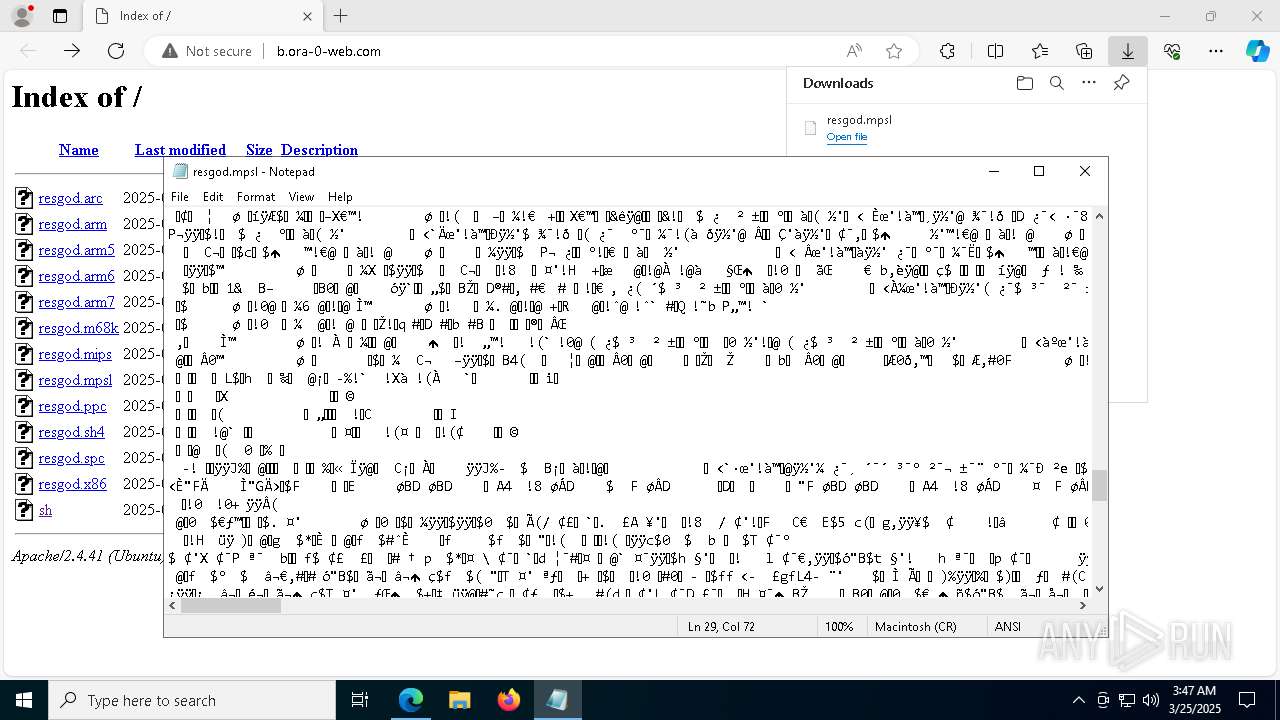Click Notepad vertical scrollbar up arrow
Viewport: 1280px width, 720px height.
coord(1100,215)
